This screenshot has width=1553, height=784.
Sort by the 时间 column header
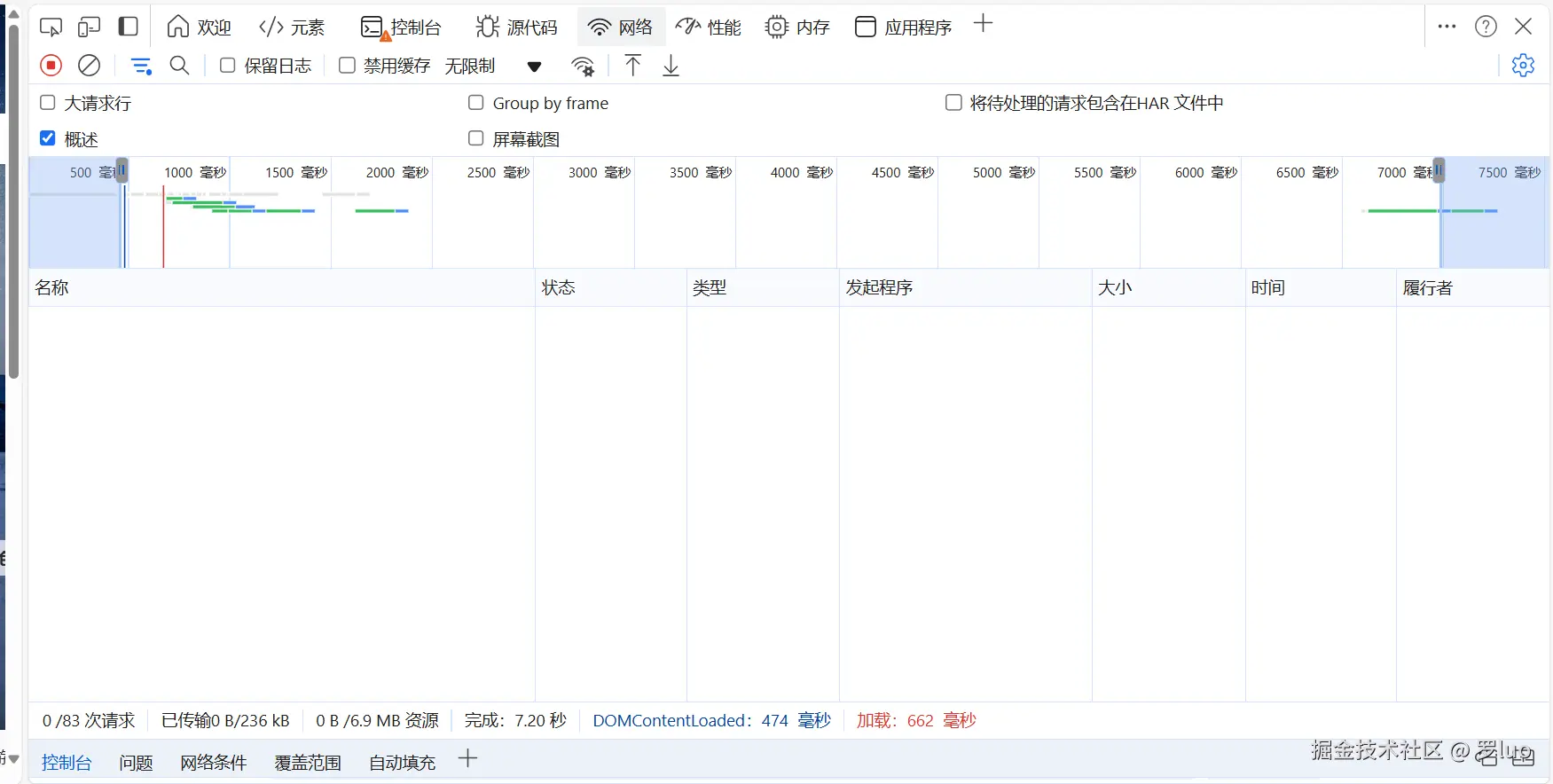click(1321, 287)
